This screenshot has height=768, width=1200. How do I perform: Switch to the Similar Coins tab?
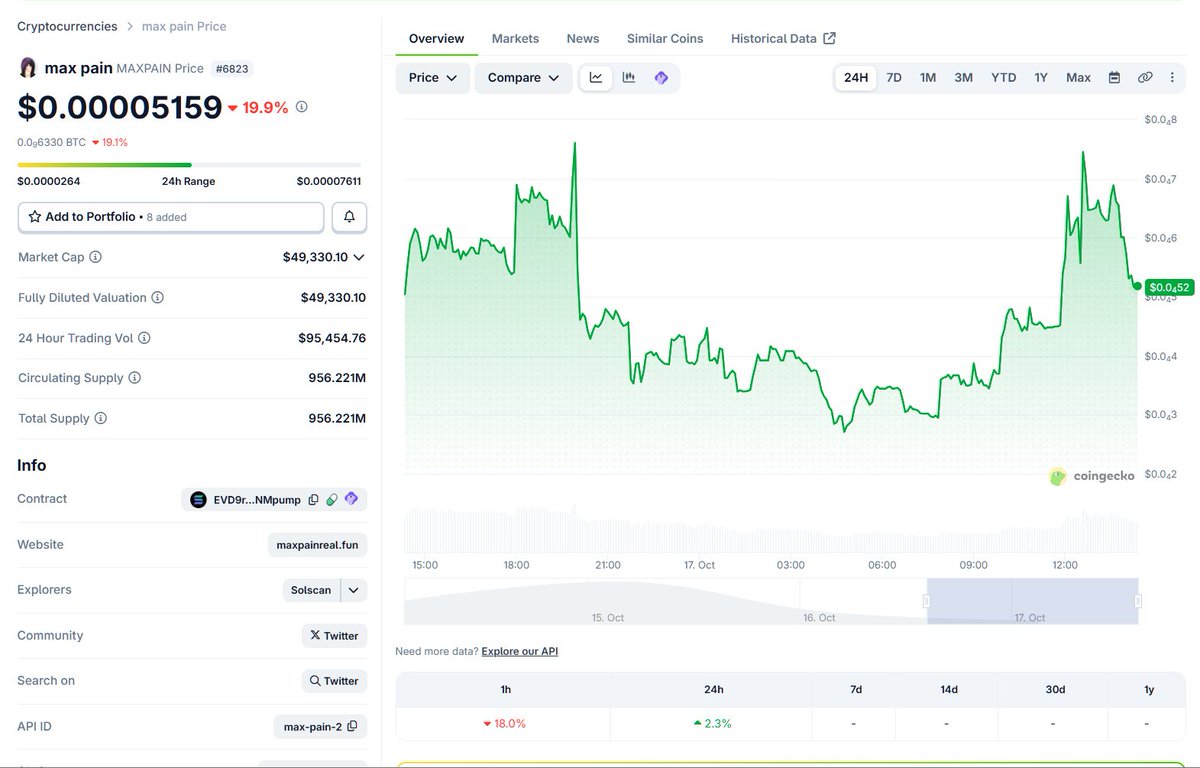click(x=665, y=38)
